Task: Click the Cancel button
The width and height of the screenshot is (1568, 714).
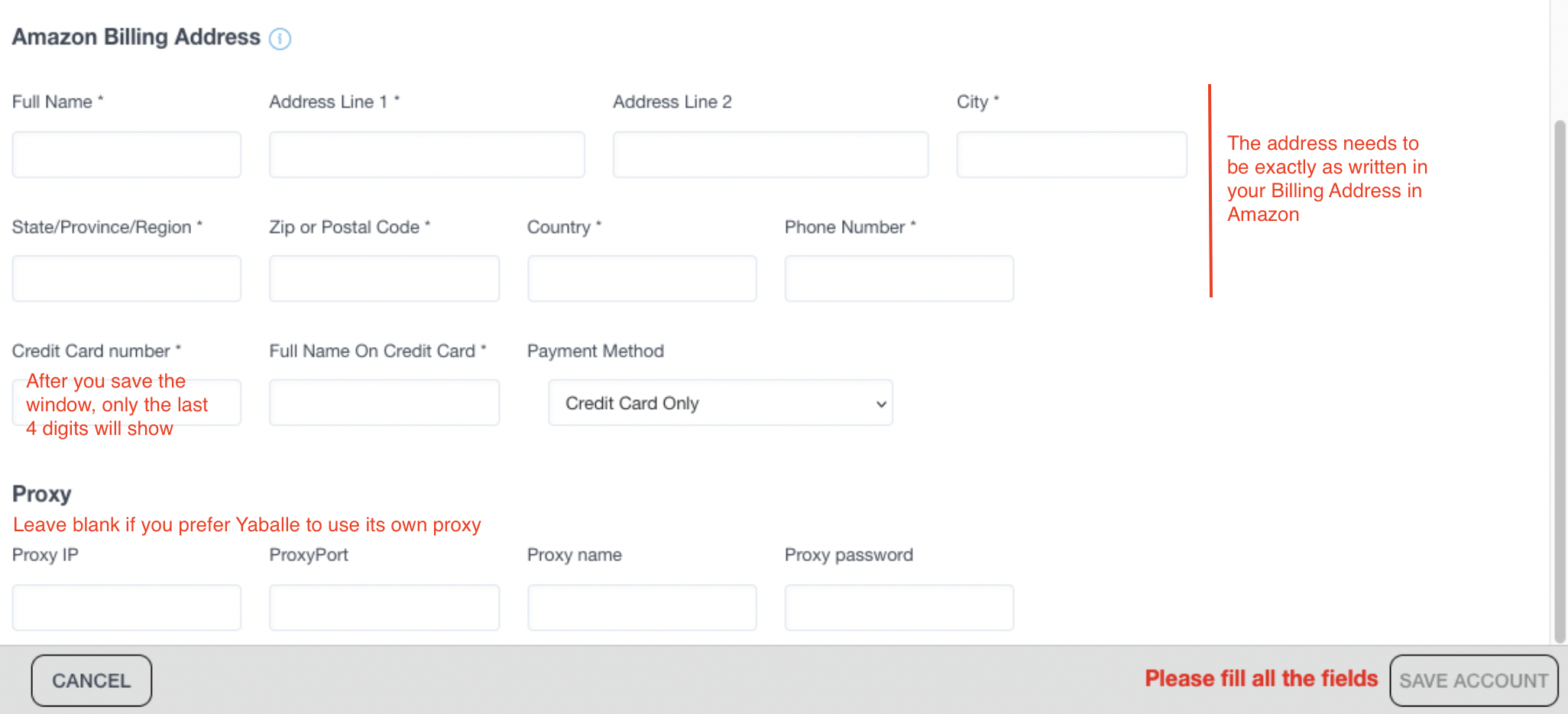Action: [x=92, y=680]
